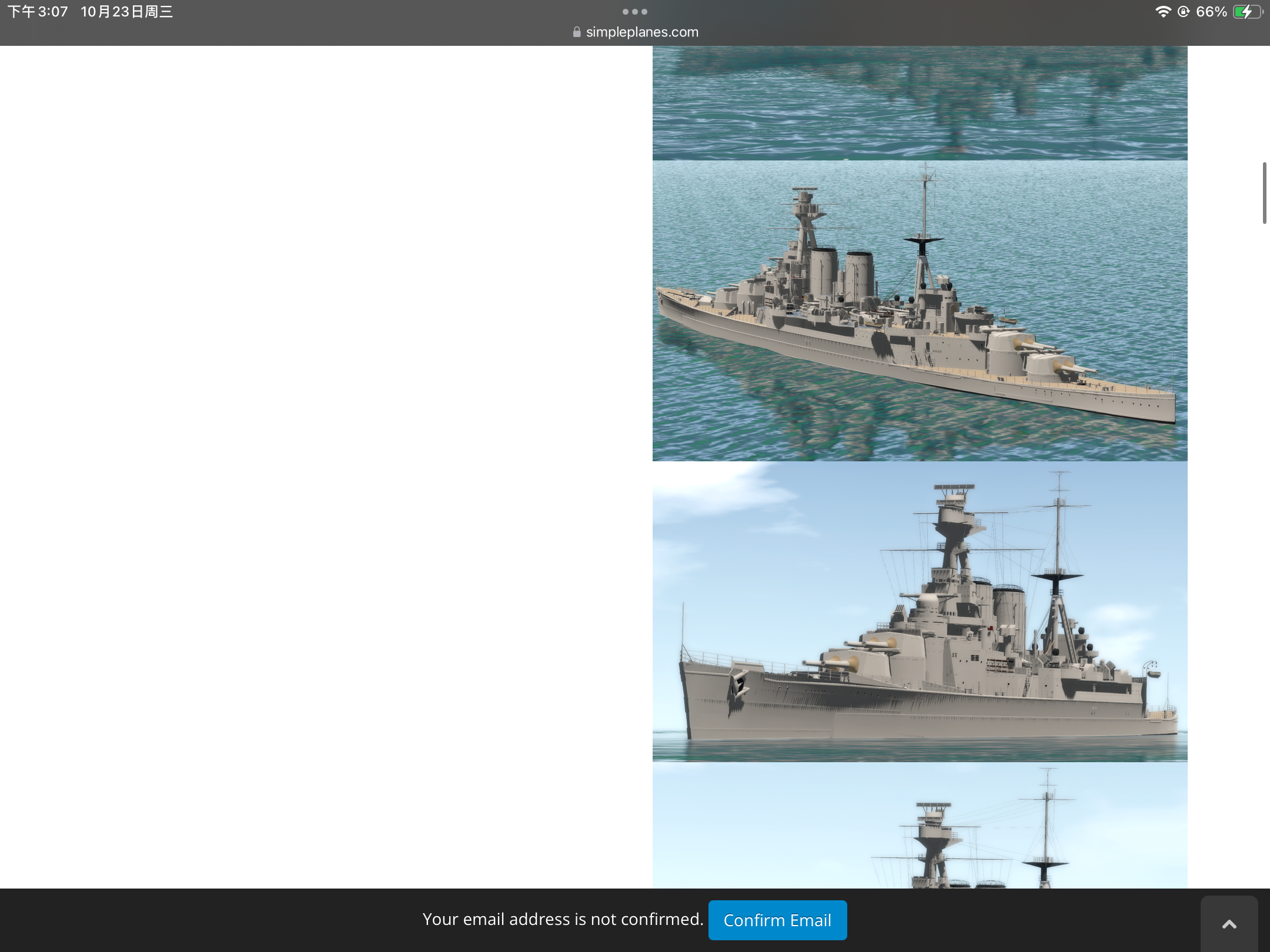Tap the Wi-Fi status icon

pos(1162,11)
